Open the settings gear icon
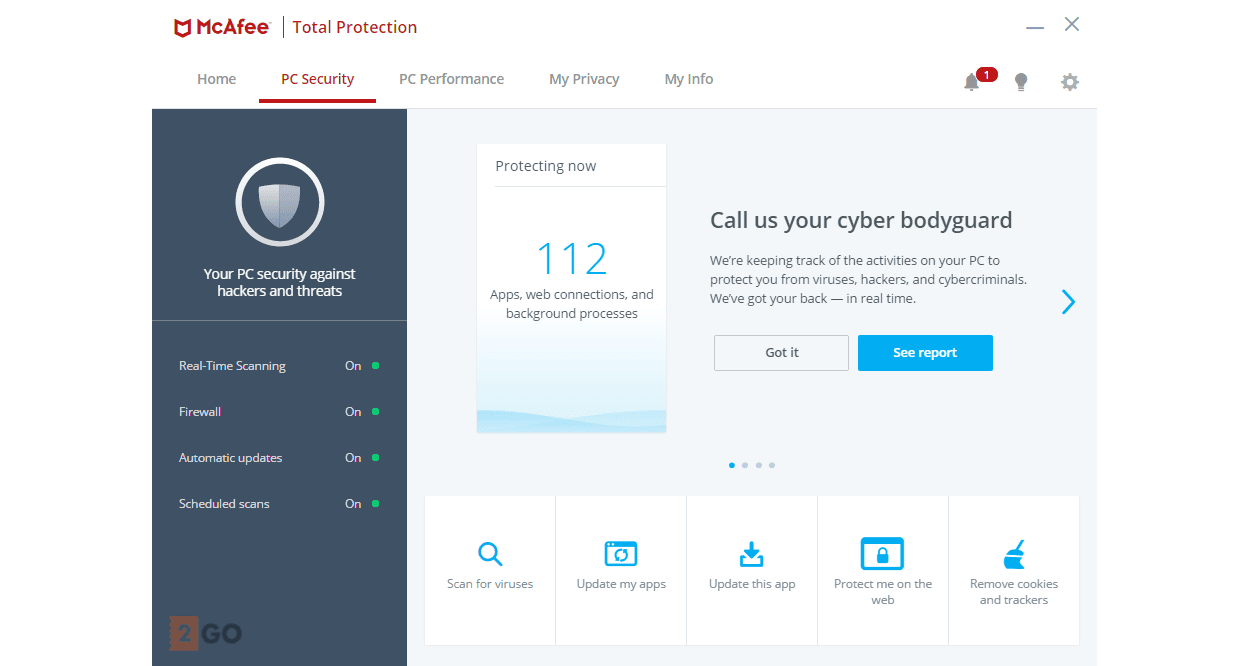This screenshot has width=1250, height=666. pyautogui.click(x=1070, y=82)
